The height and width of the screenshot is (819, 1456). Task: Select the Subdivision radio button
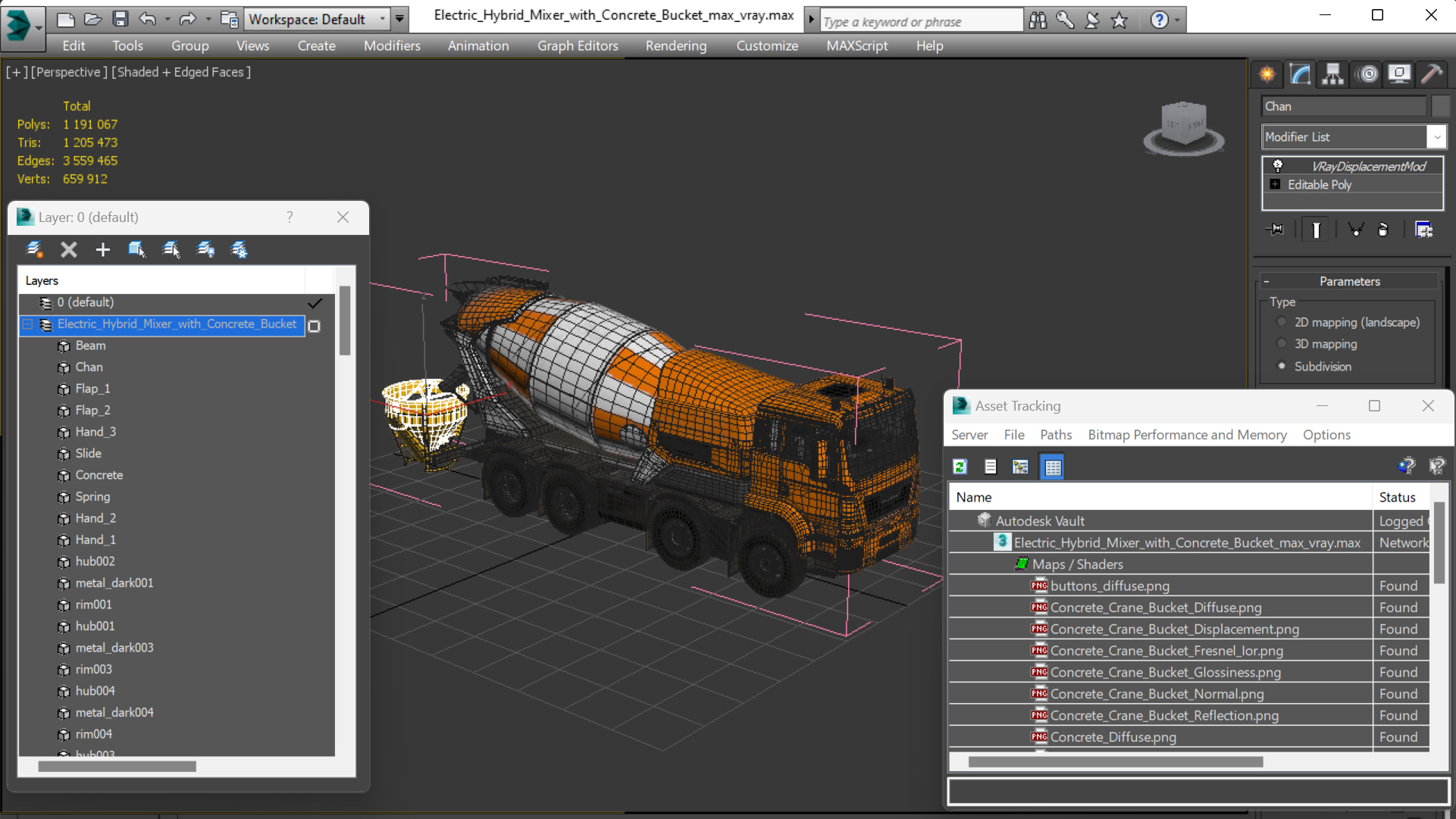(1282, 366)
